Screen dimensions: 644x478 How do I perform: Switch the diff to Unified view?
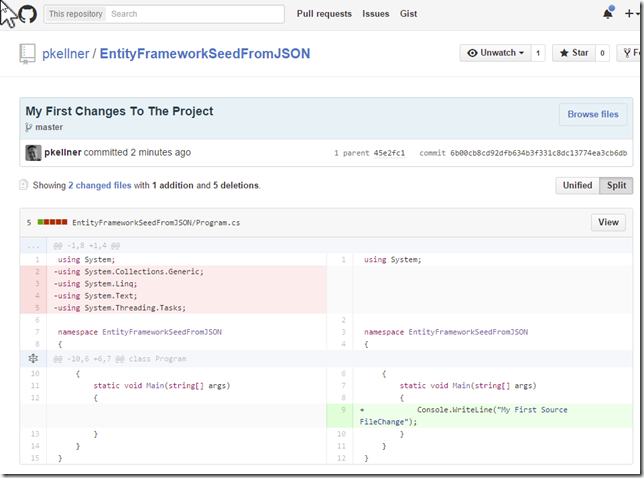pos(577,186)
